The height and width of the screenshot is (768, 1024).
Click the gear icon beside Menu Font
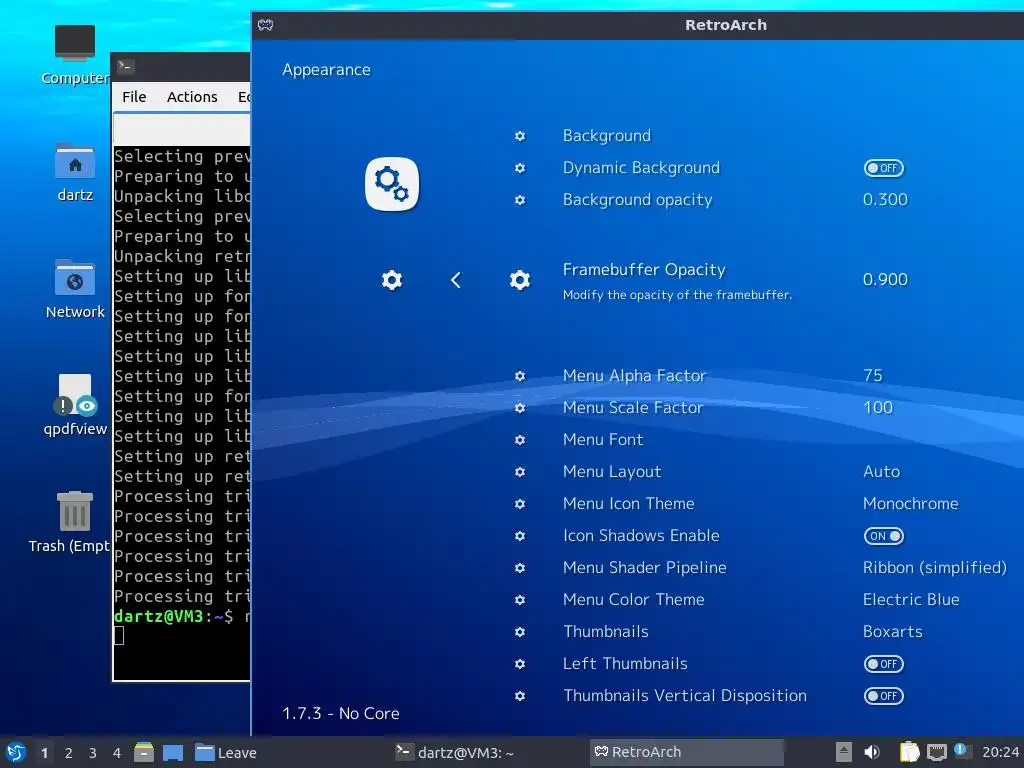[520, 440]
